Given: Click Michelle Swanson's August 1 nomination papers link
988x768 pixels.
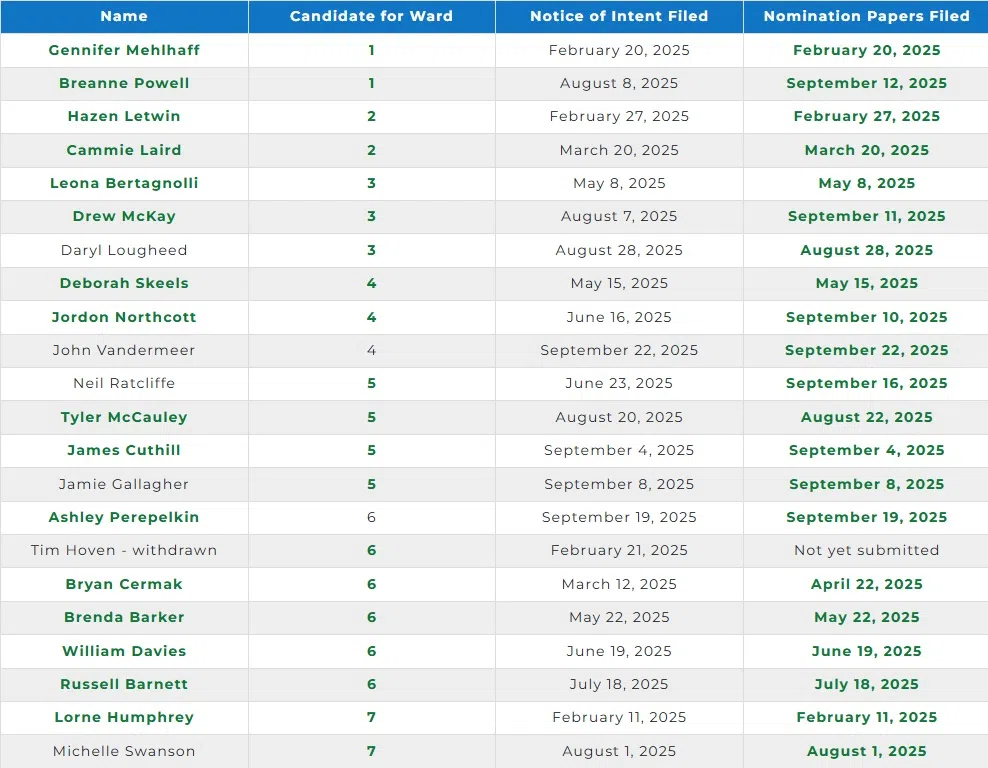Looking at the screenshot, I should 866,751.
